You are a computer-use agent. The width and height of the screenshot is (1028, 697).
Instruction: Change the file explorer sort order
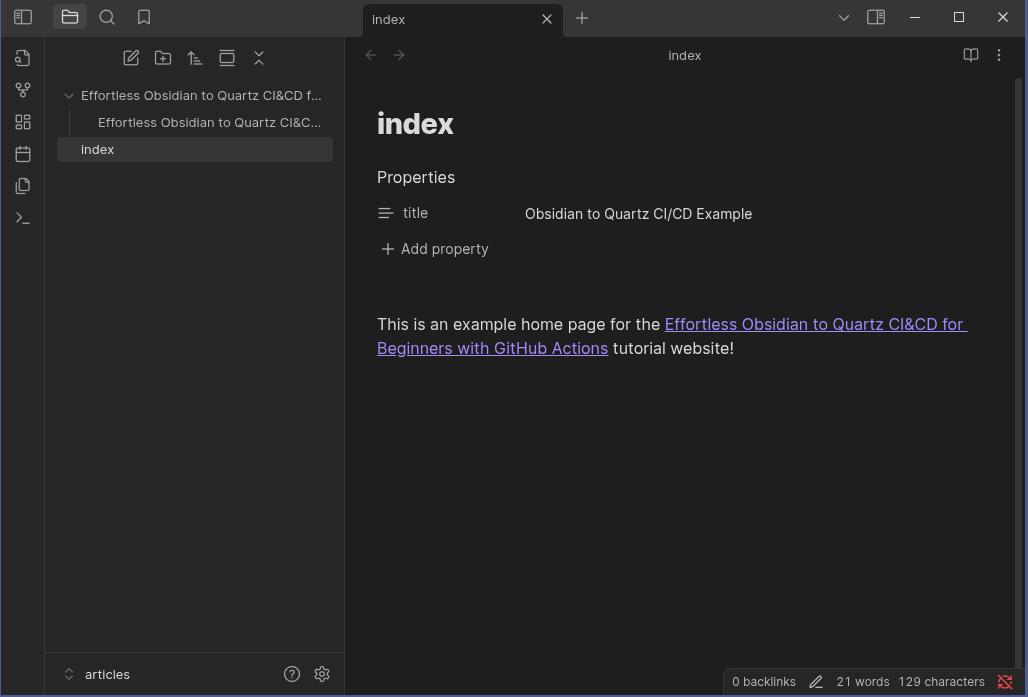[x=195, y=58]
